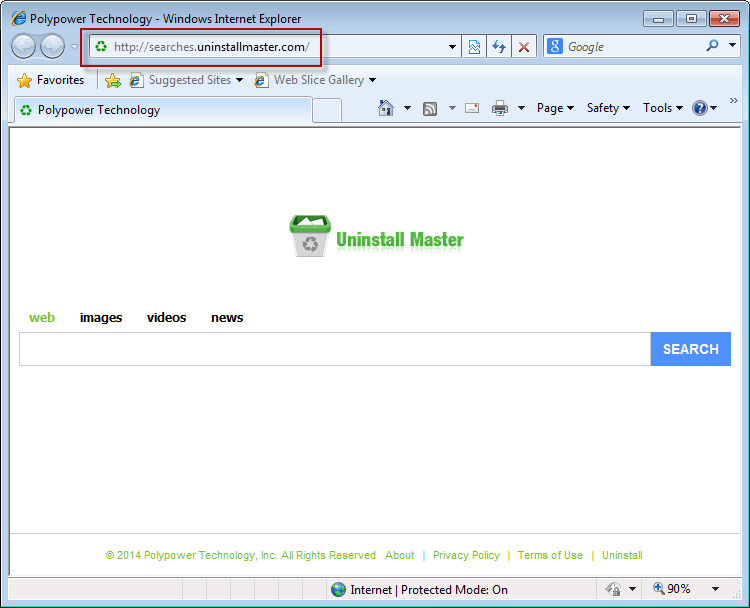This screenshot has width=750, height=608.
Task: Click the green recycle favicon in address bar
Action: (x=101, y=46)
